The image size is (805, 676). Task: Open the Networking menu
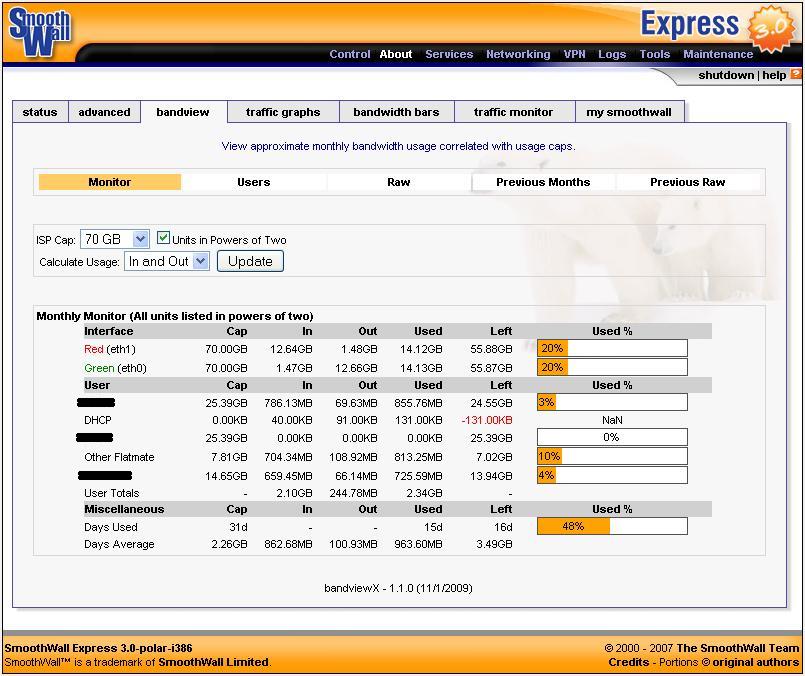[x=518, y=54]
